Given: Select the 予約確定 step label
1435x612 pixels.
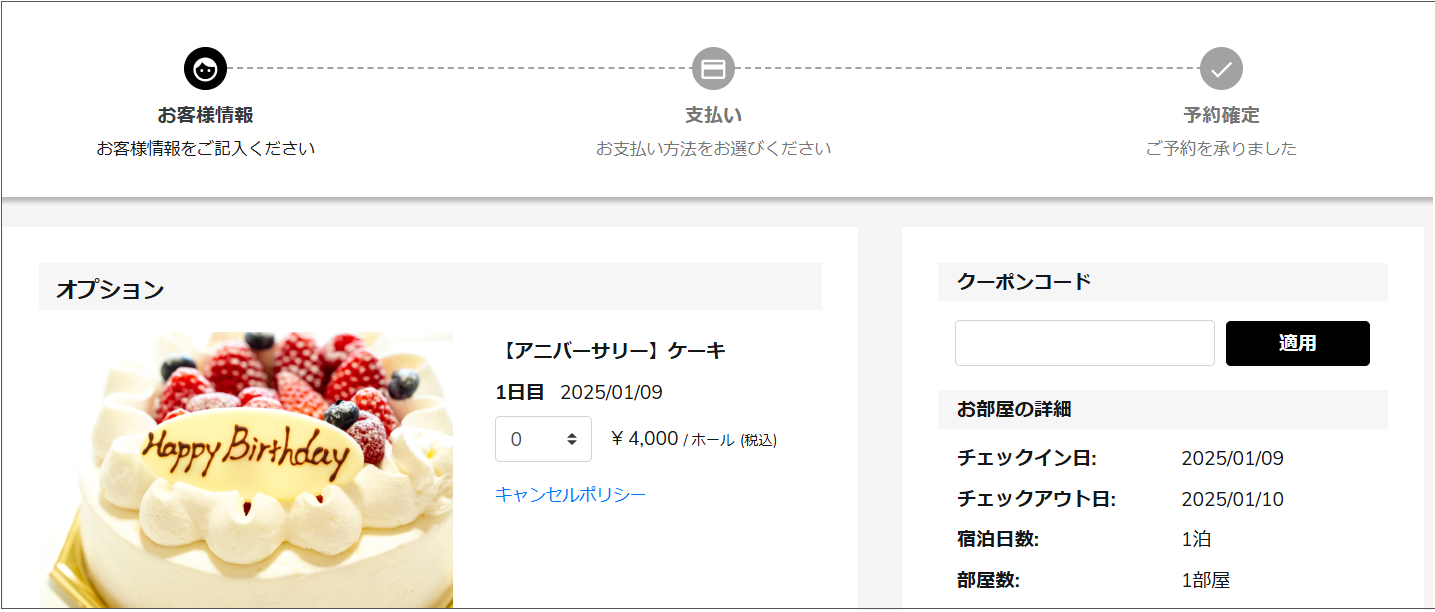Looking at the screenshot, I should (1221, 115).
